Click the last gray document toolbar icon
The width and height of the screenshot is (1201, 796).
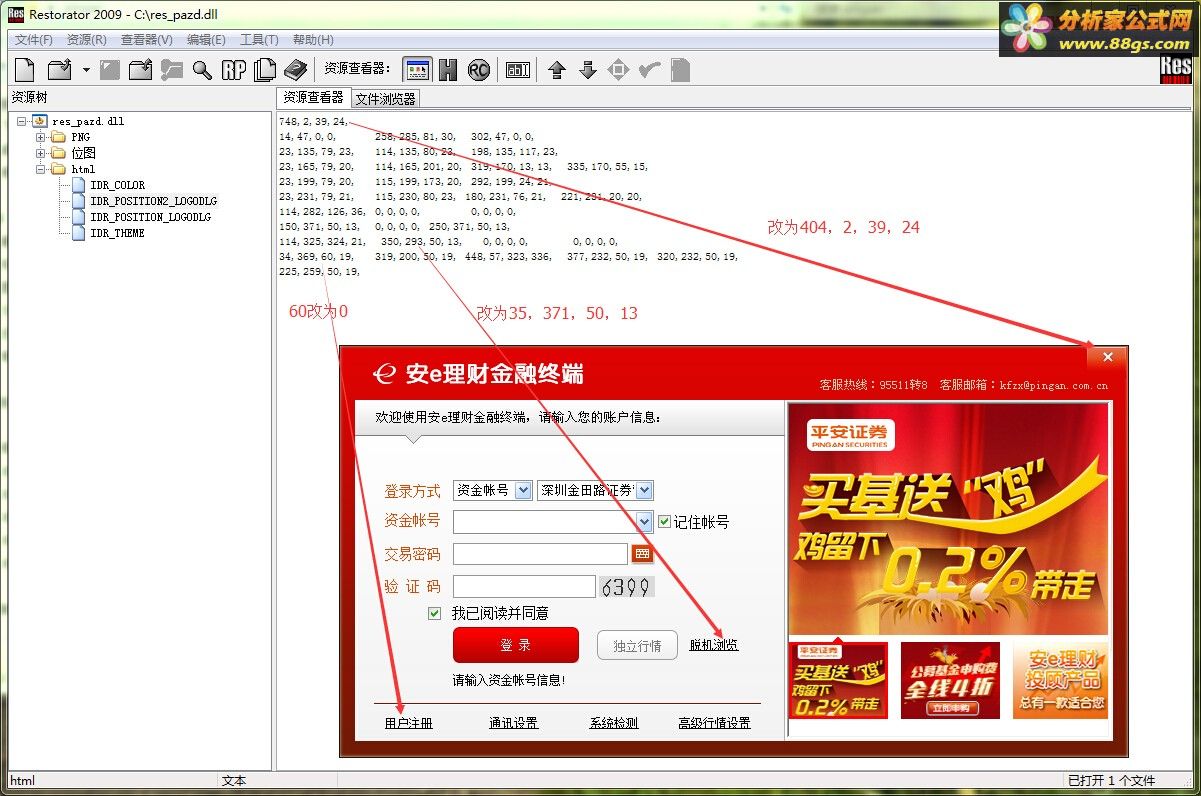680,70
